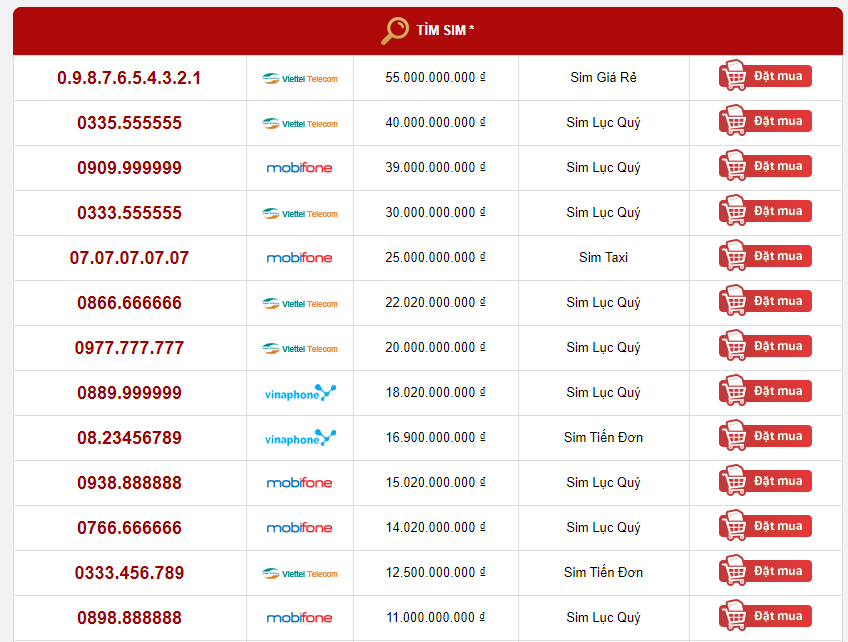Click Viettel Telecom logo in 0977.777.777 row
This screenshot has width=848, height=642.
[300, 348]
